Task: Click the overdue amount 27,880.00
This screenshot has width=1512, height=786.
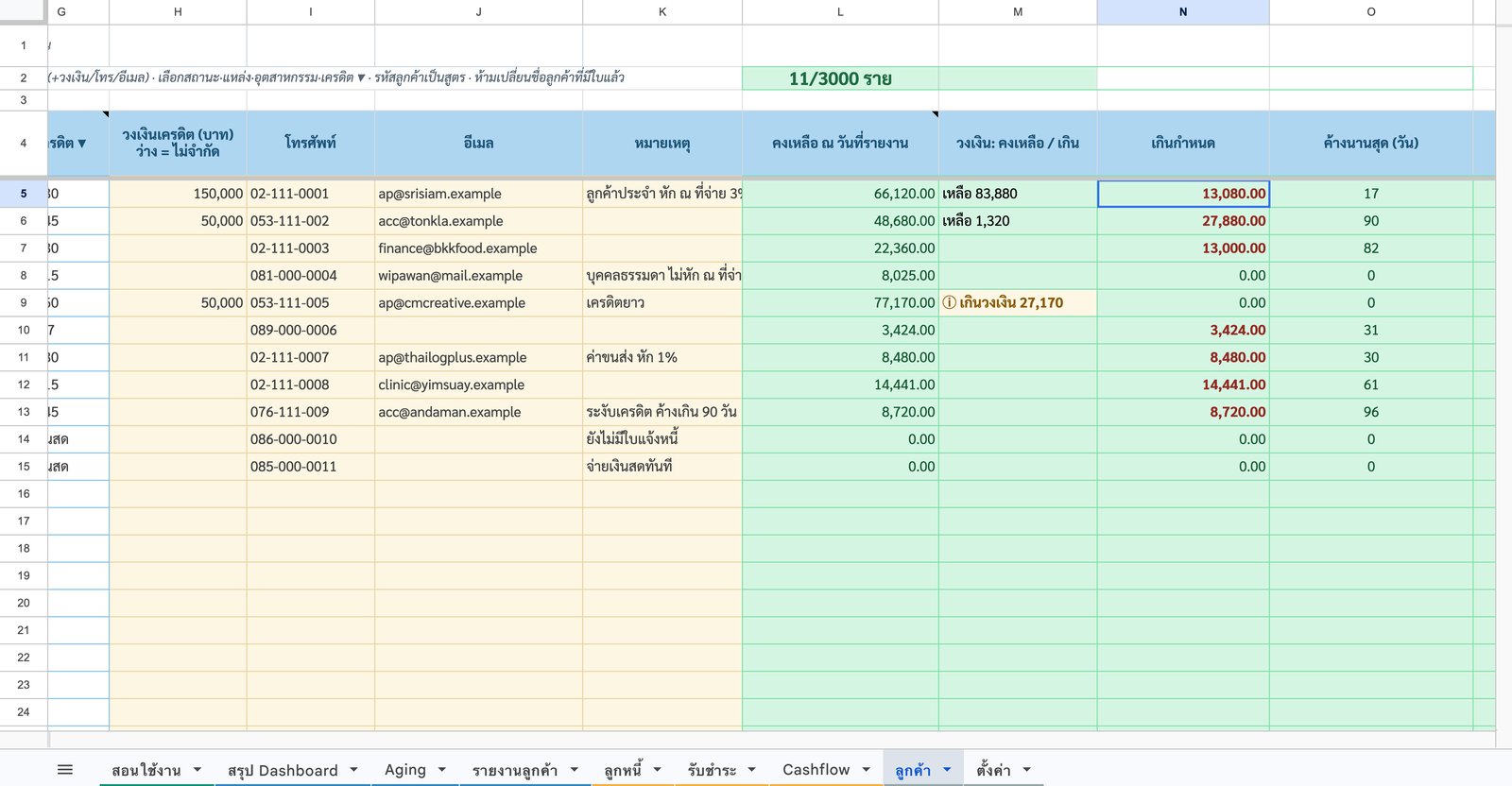Action: click(1183, 221)
